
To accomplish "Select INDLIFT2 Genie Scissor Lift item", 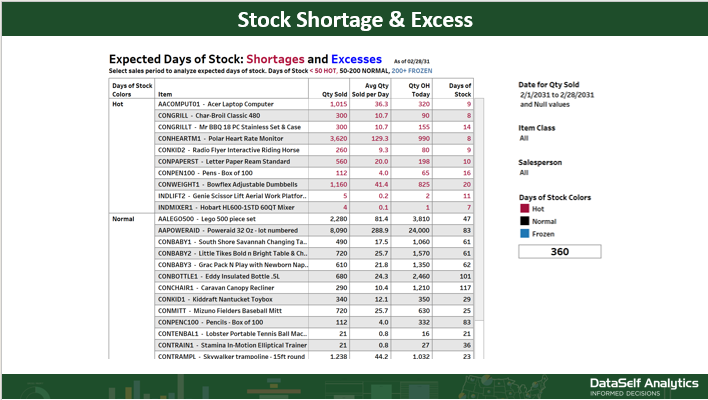I will tap(232, 196).
